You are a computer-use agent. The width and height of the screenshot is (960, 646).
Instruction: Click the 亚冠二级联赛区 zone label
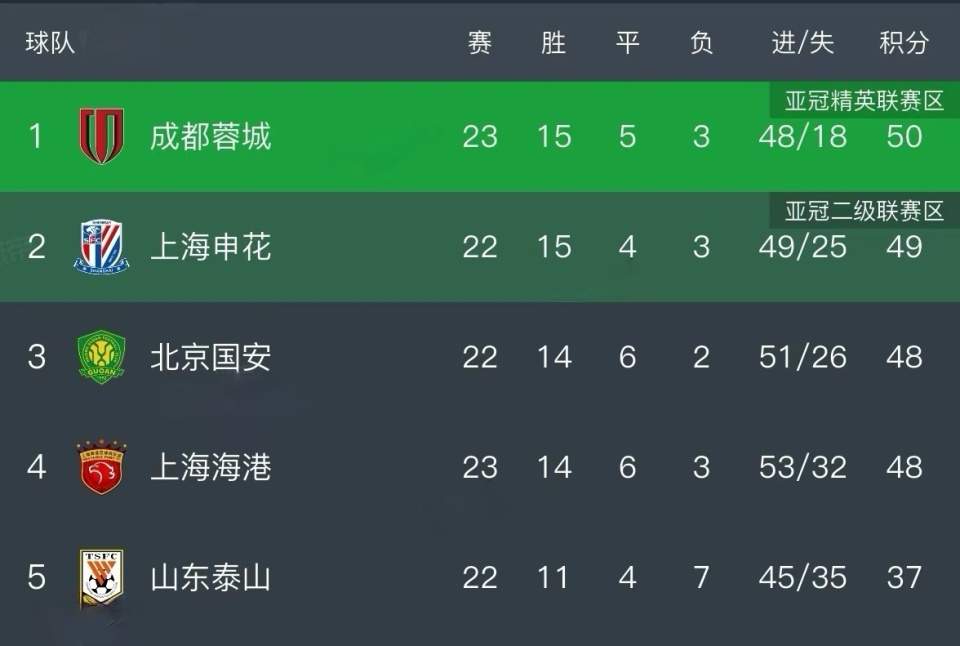click(864, 211)
